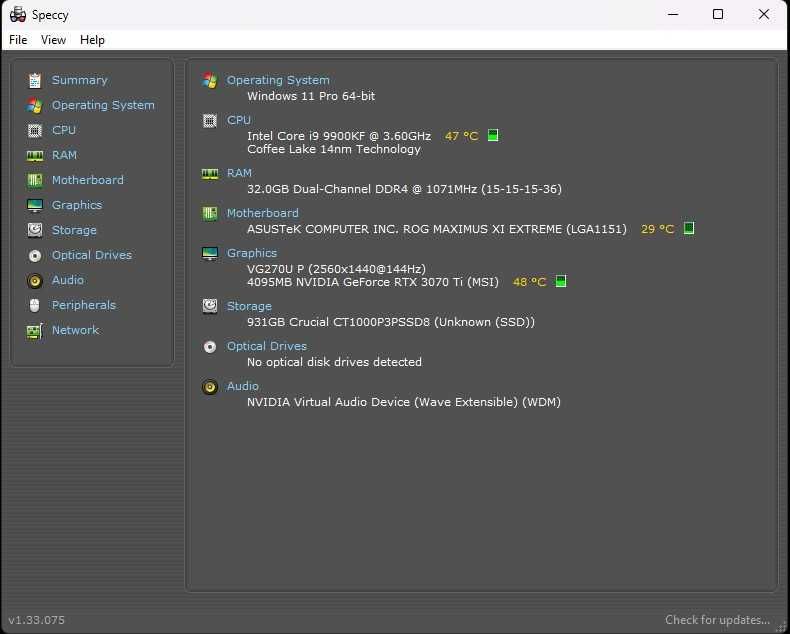Click the Optical Drives disc icon in main panel

pyautogui.click(x=210, y=347)
